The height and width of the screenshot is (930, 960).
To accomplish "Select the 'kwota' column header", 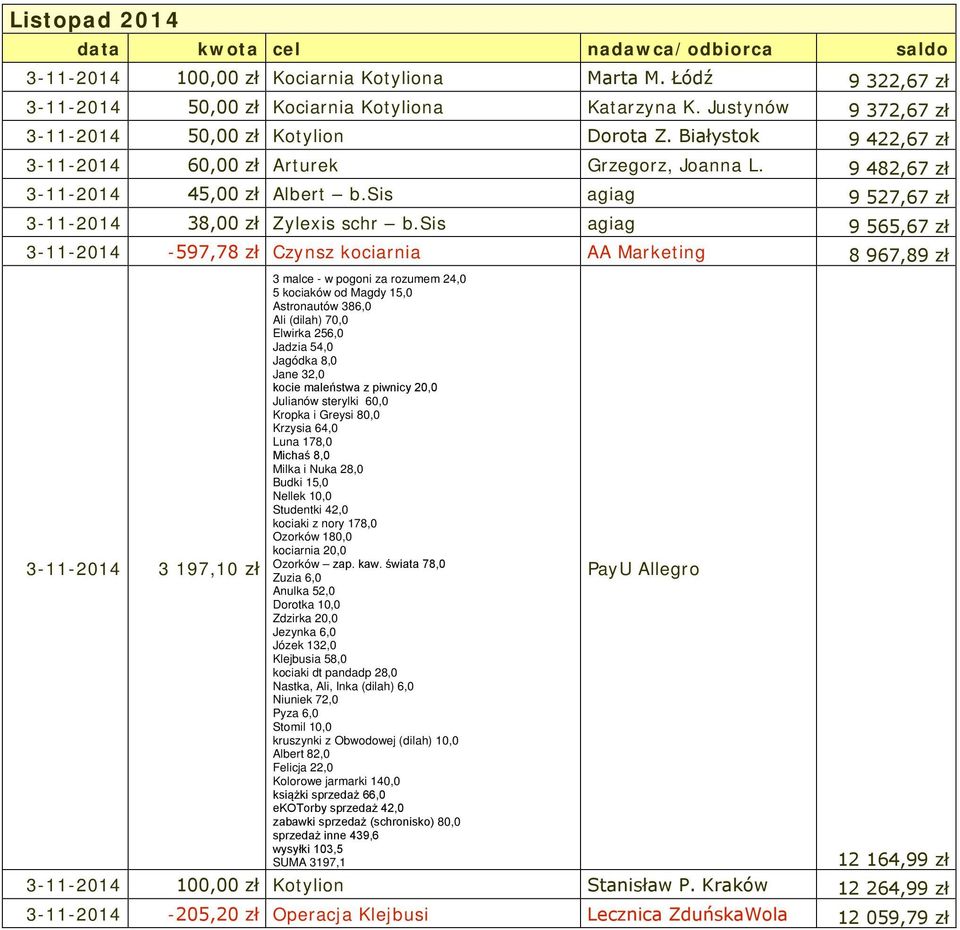I will coord(228,49).
